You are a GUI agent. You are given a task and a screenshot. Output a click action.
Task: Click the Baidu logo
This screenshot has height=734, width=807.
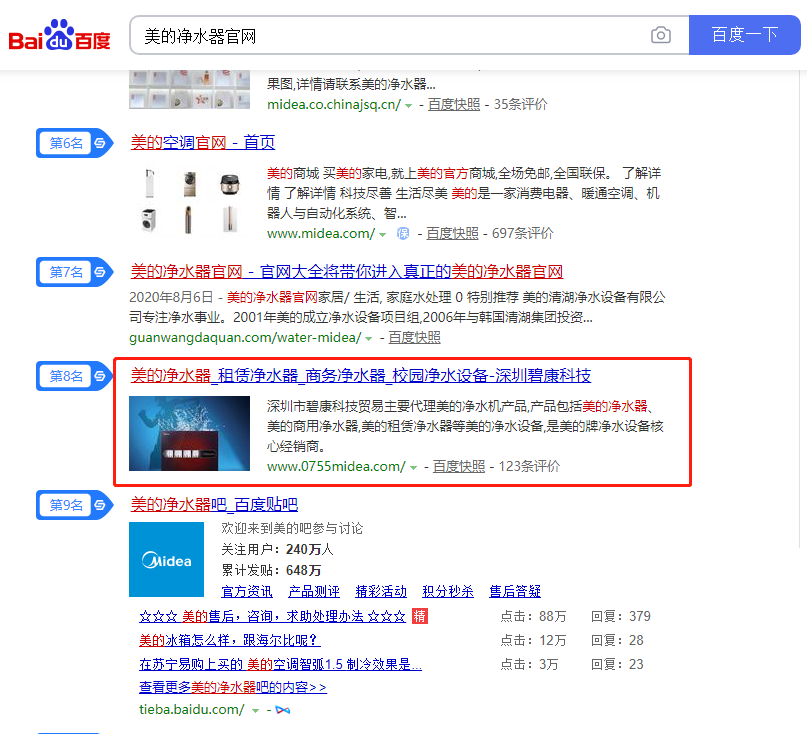tap(59, 36)
